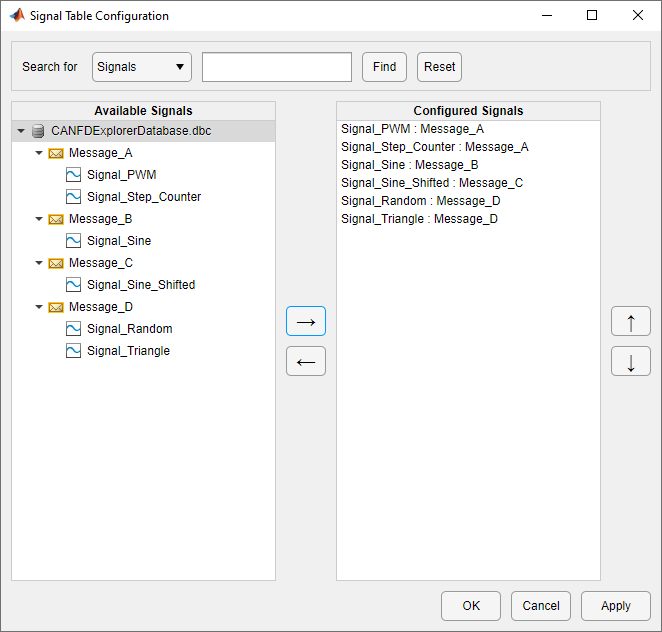
Task: Add signal with right arrow button
Action: pyautogui.click(x=306, y=321)
